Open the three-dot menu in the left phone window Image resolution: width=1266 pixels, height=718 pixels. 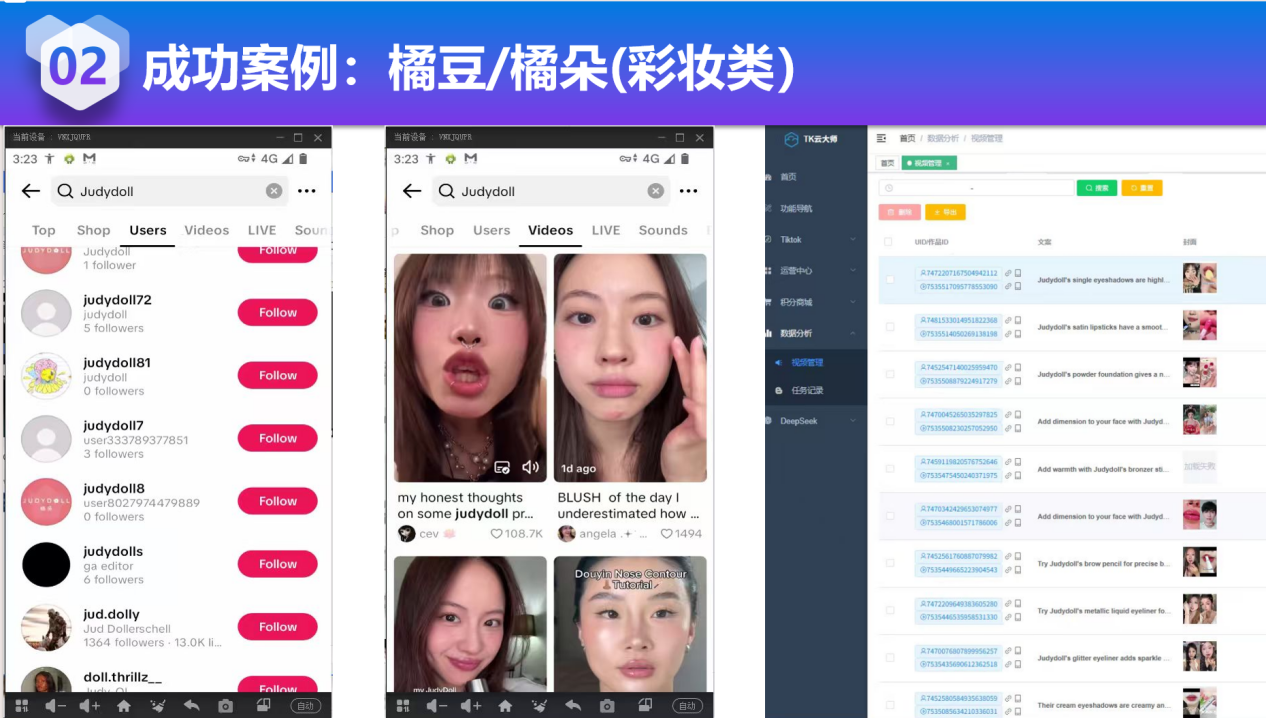307,191
